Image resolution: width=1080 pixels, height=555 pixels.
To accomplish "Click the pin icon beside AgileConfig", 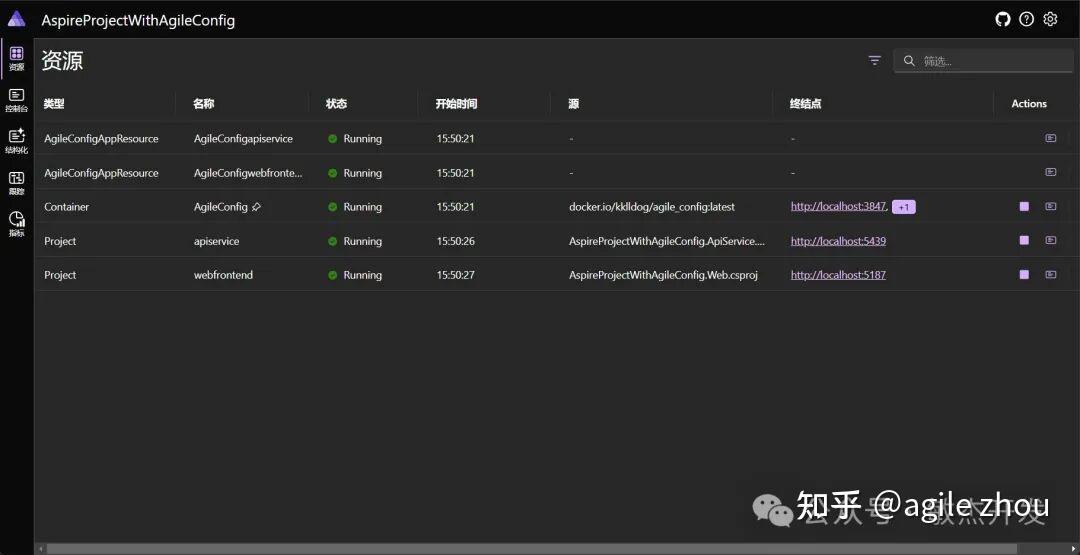I will pyautogui.click(x=256, y=207).
